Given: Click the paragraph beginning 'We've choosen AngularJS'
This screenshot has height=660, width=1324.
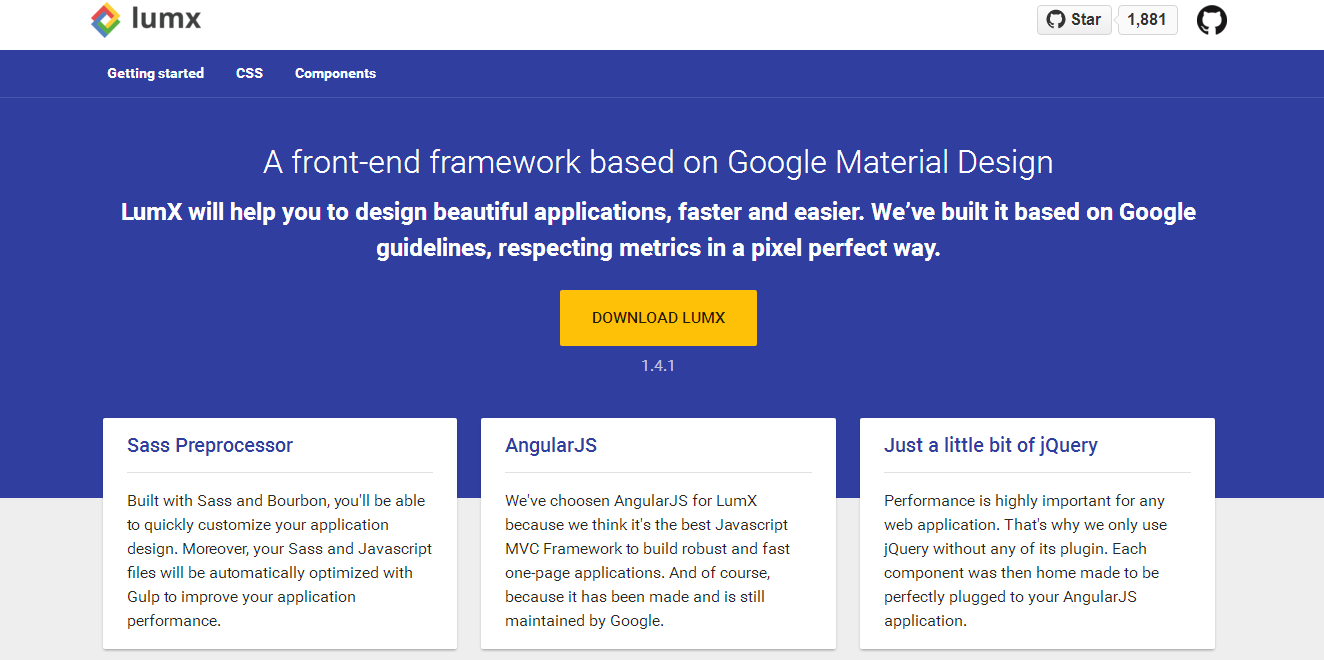Looking at the screenshot, I should point(648,560).
